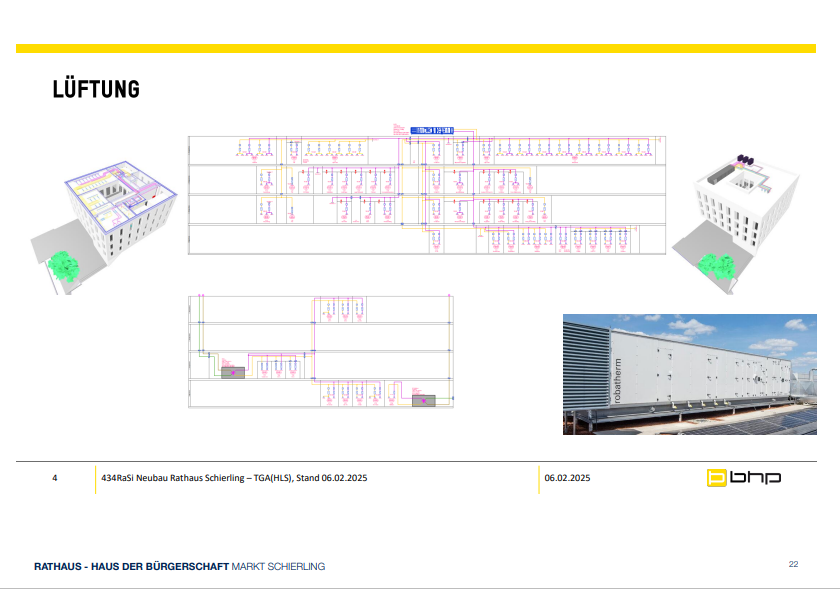
Task: Click green tree beside right white building
Action: (718, 264)
